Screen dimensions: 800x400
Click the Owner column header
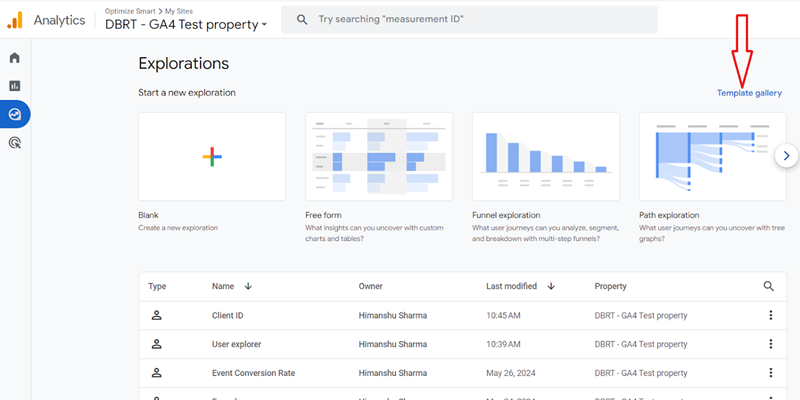coord(370,286)
